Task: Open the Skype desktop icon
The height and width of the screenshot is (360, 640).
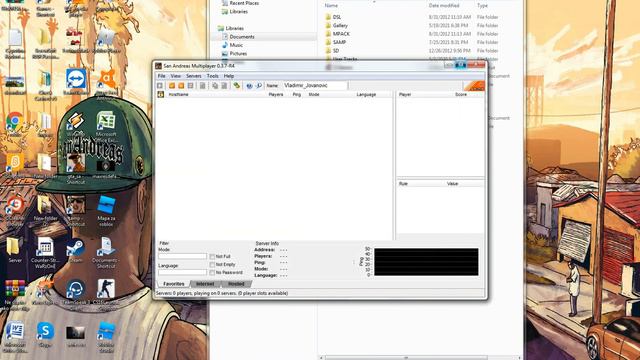Action: coord(45,331)
